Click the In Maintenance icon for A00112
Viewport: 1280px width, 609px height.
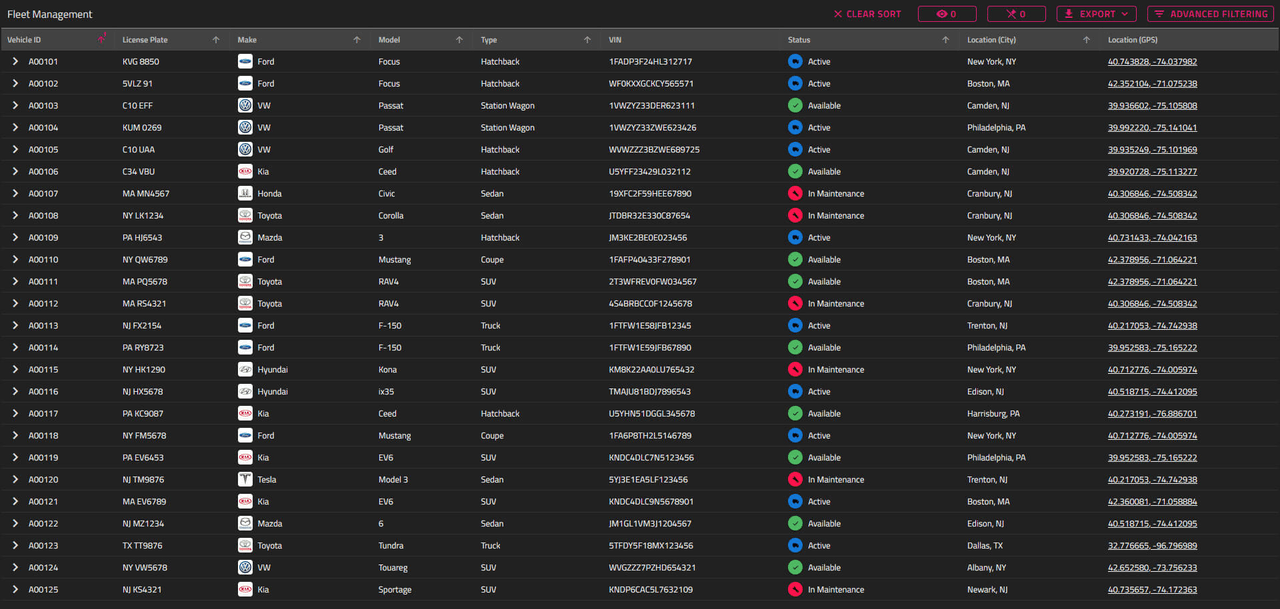(x=795, y=303)
